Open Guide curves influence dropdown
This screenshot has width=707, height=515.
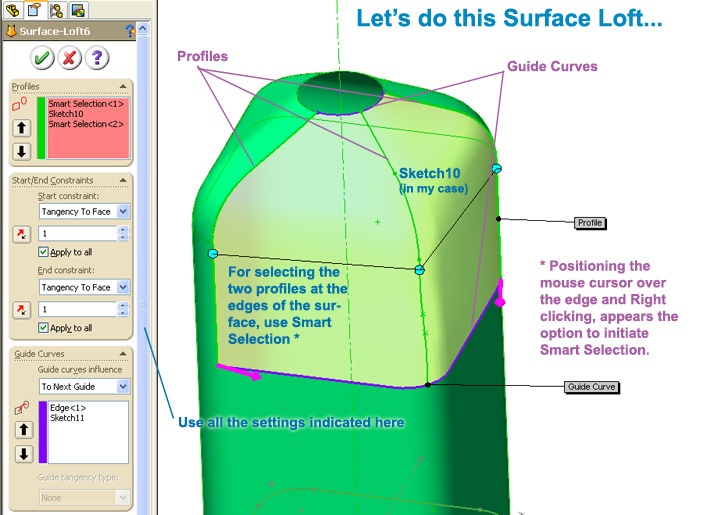123,386
